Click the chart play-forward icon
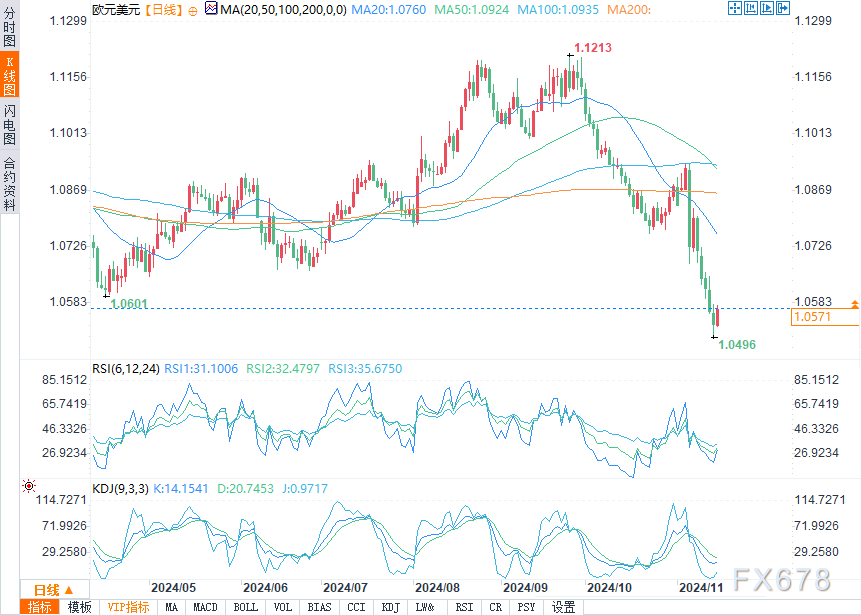 point(767,8)
